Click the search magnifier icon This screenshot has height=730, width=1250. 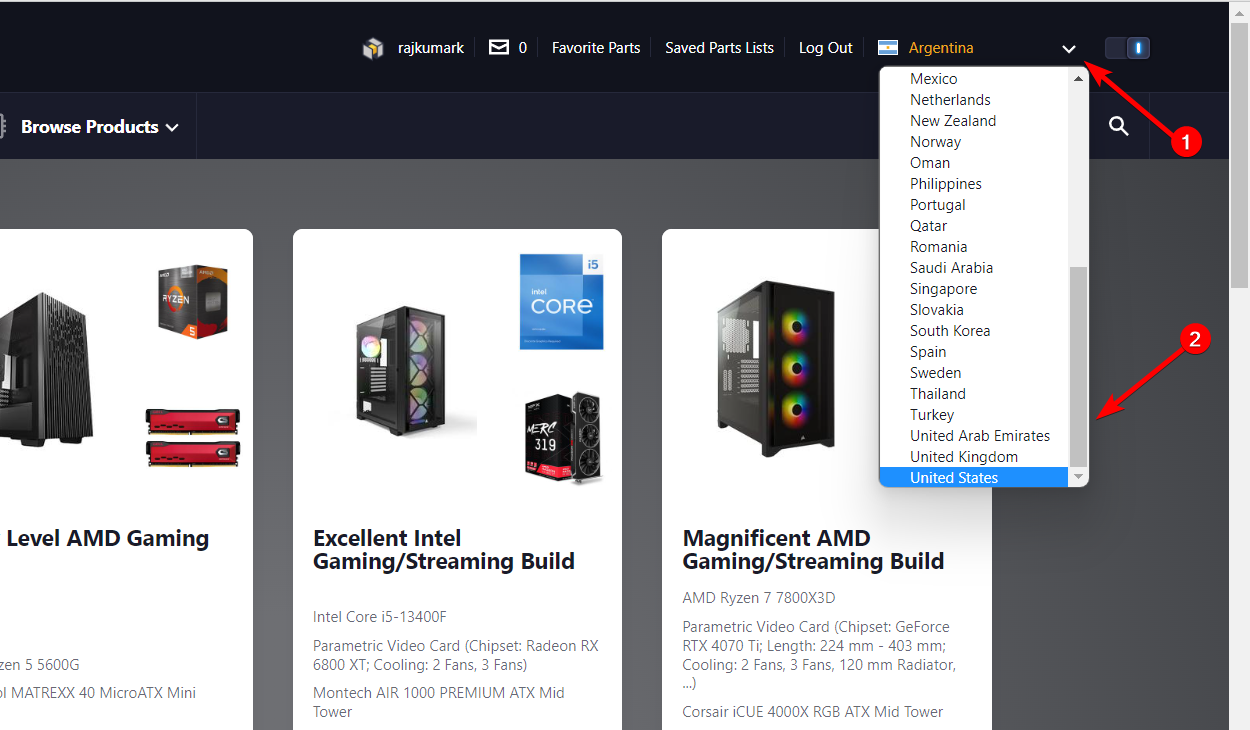tap(1119, 126)
